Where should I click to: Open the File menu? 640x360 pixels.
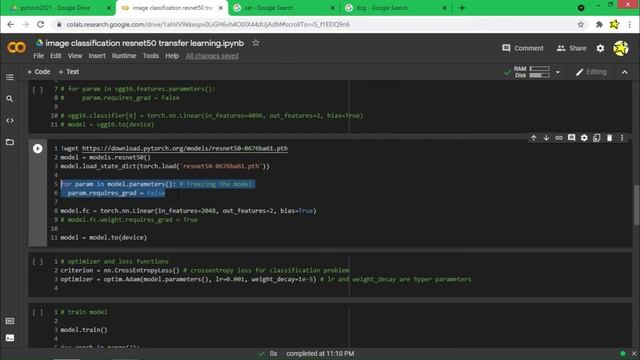point(38,56)
